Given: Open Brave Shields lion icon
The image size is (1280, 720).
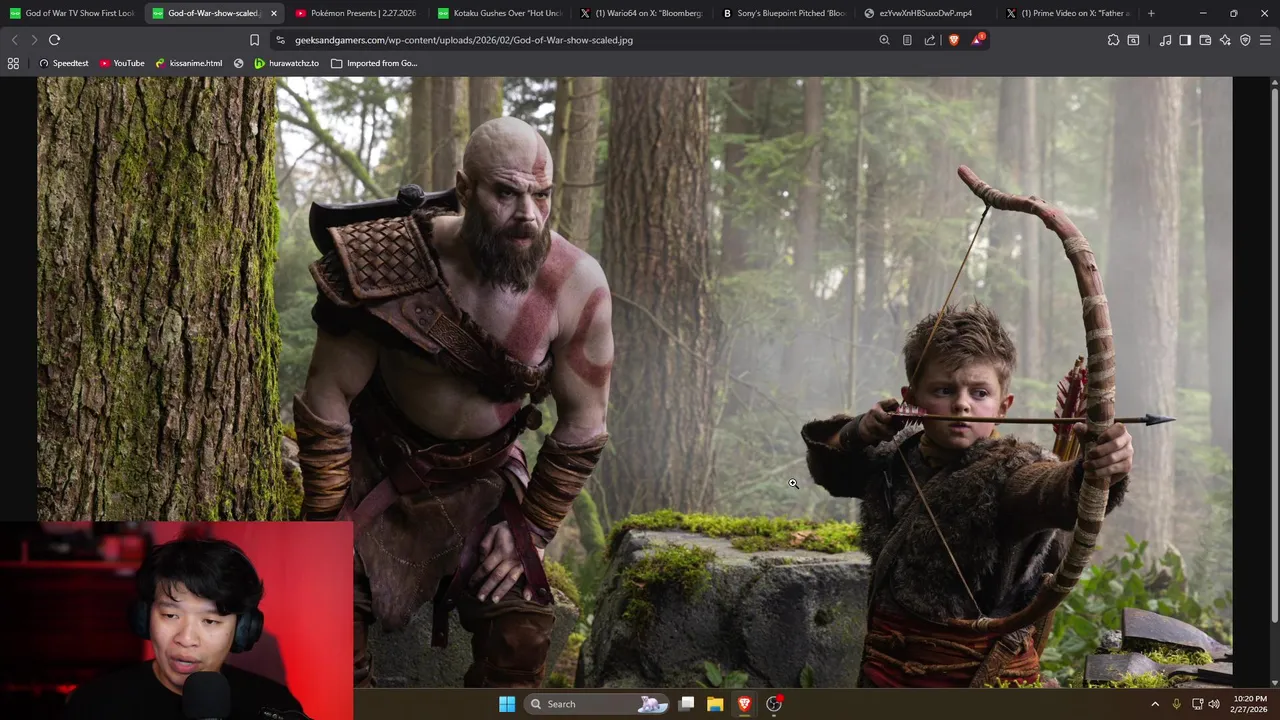Looking at the screenshot, I should pyautogui.click(x=953, y=40).
